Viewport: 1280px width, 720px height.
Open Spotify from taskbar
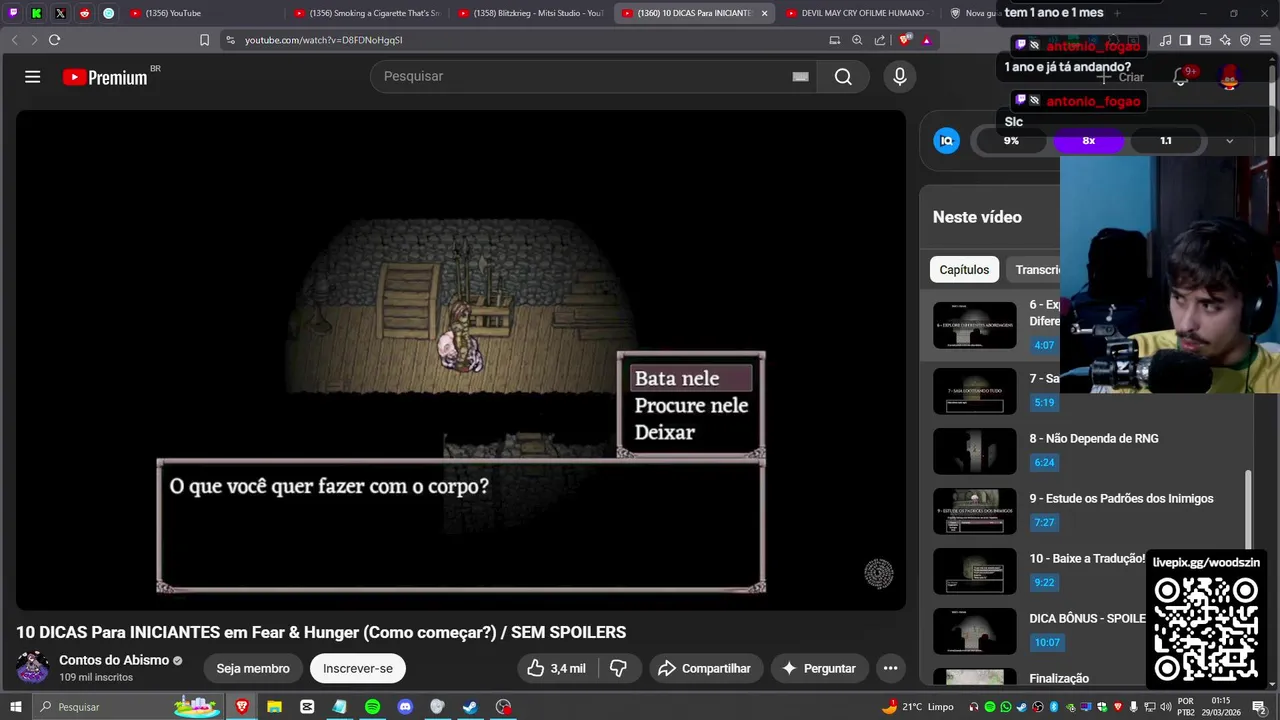click(x=372, y=707)
